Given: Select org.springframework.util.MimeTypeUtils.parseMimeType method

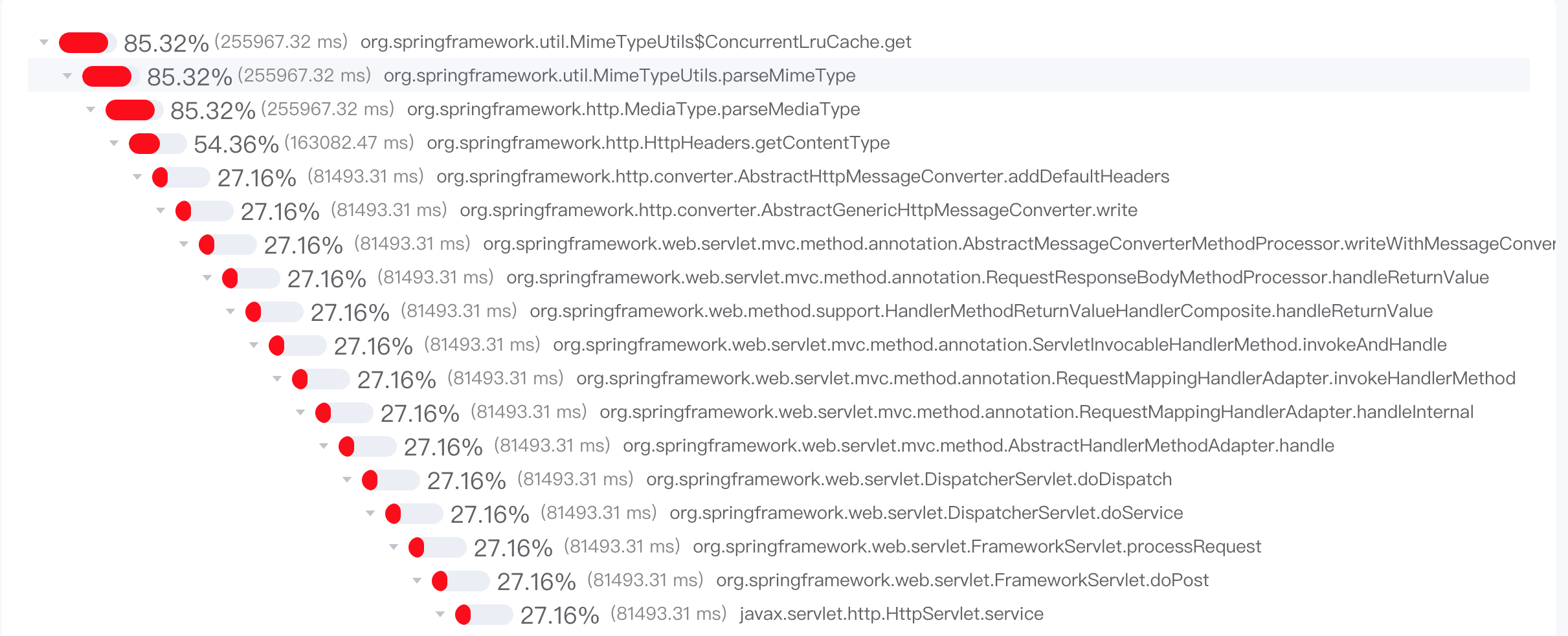Looking at the screenshot, I should pos(619,76).
